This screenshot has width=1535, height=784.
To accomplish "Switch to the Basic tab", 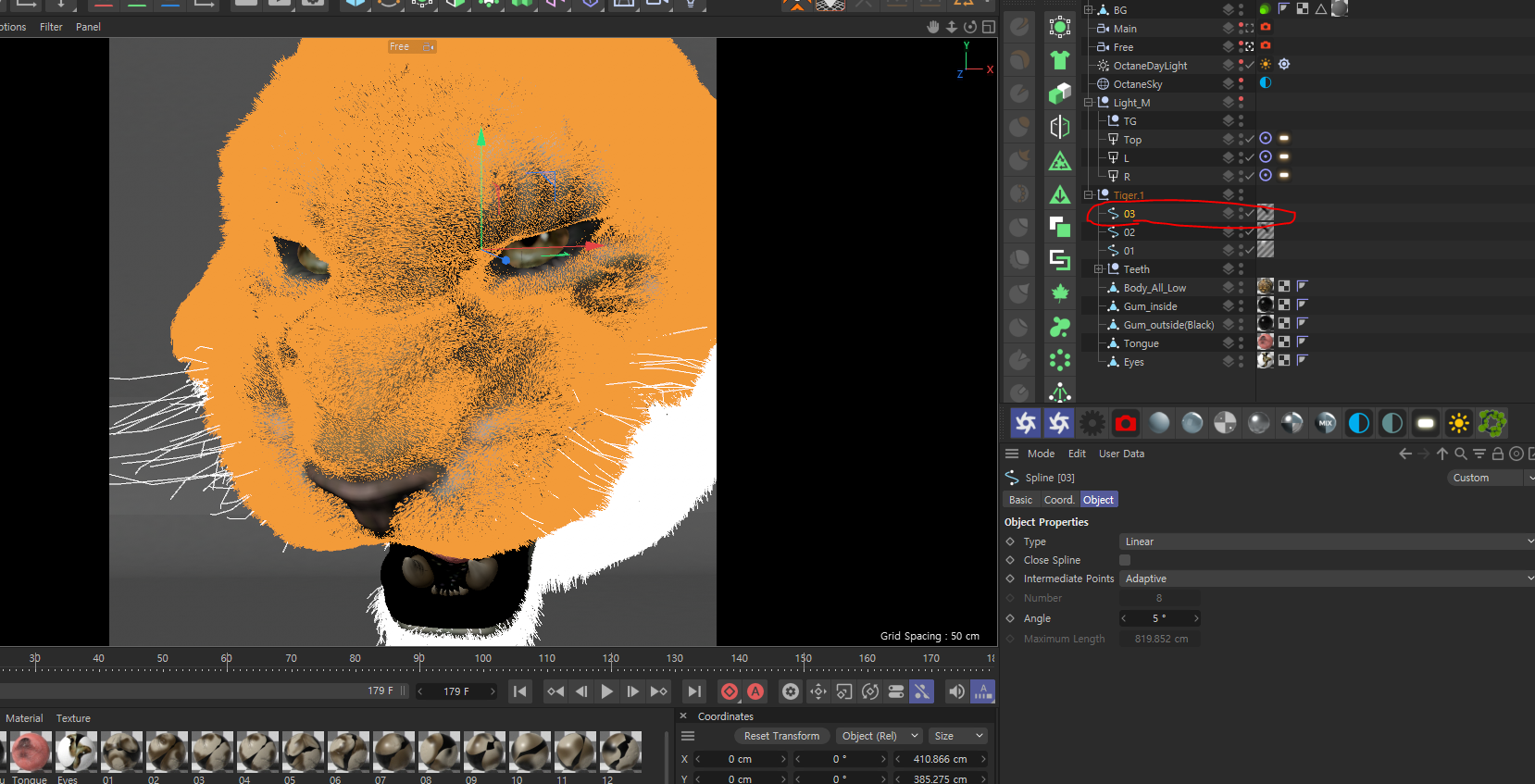I will (x=1020, y=500).
